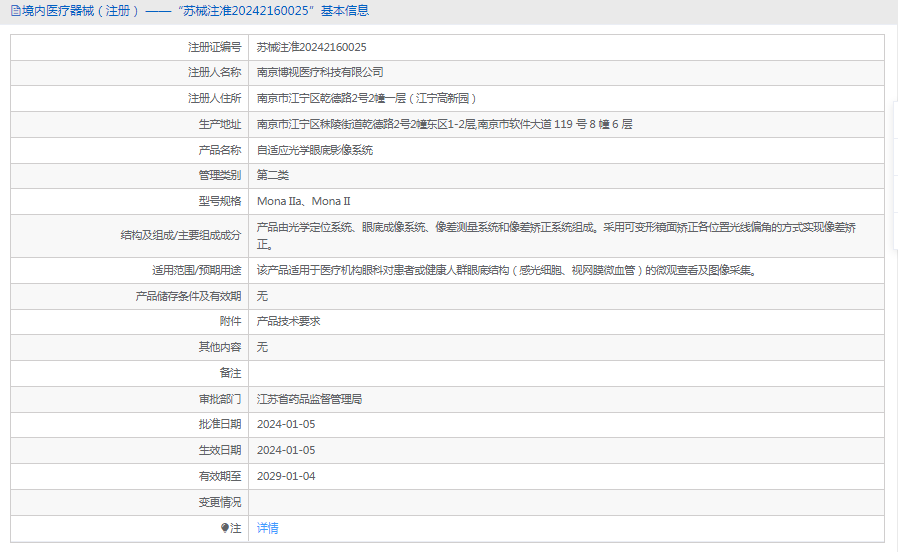Select the approval date 2024-01-05 in 批准日期 row

[286, 424]
